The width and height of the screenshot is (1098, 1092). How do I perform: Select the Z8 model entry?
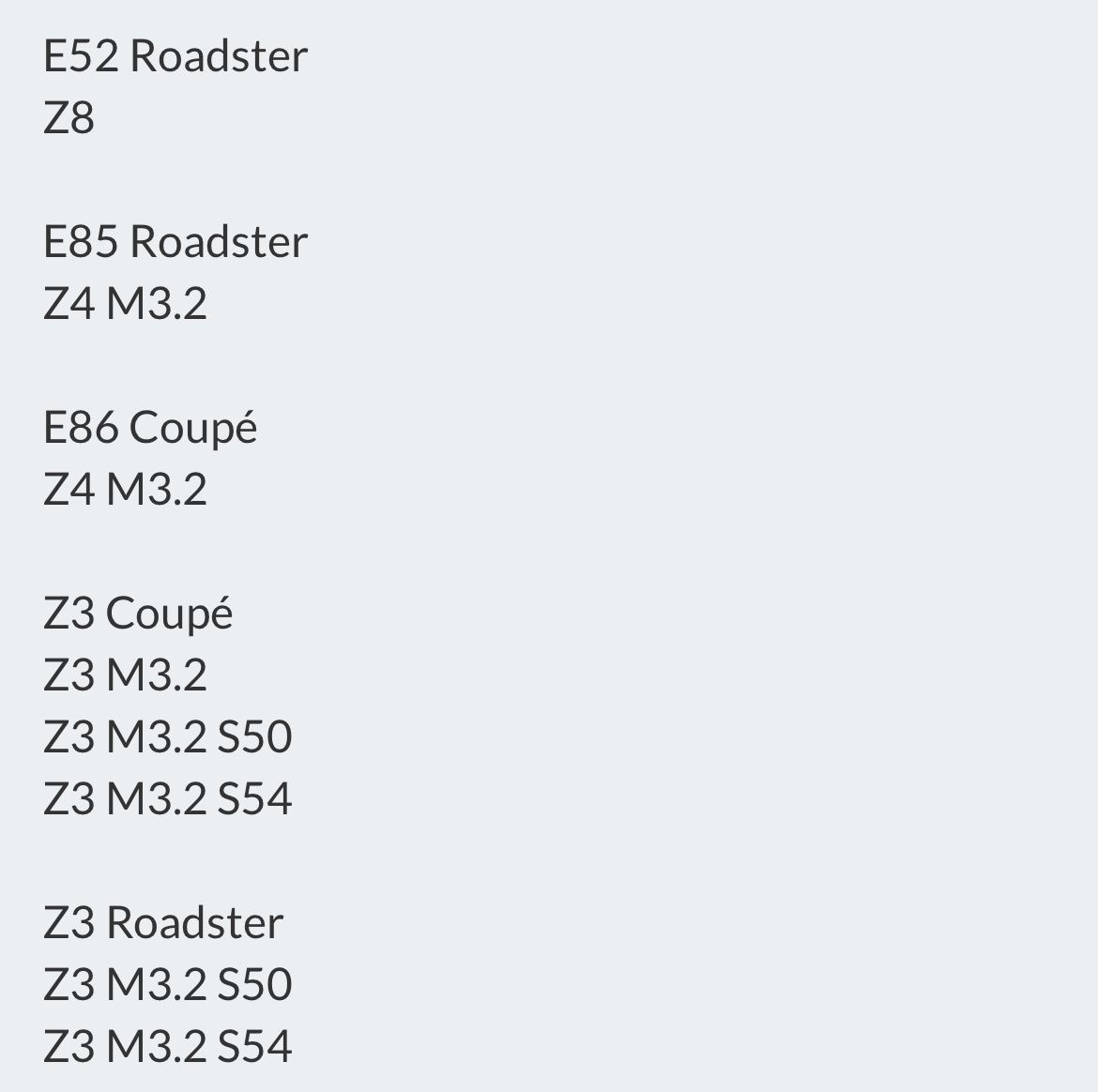pos(69,118)
